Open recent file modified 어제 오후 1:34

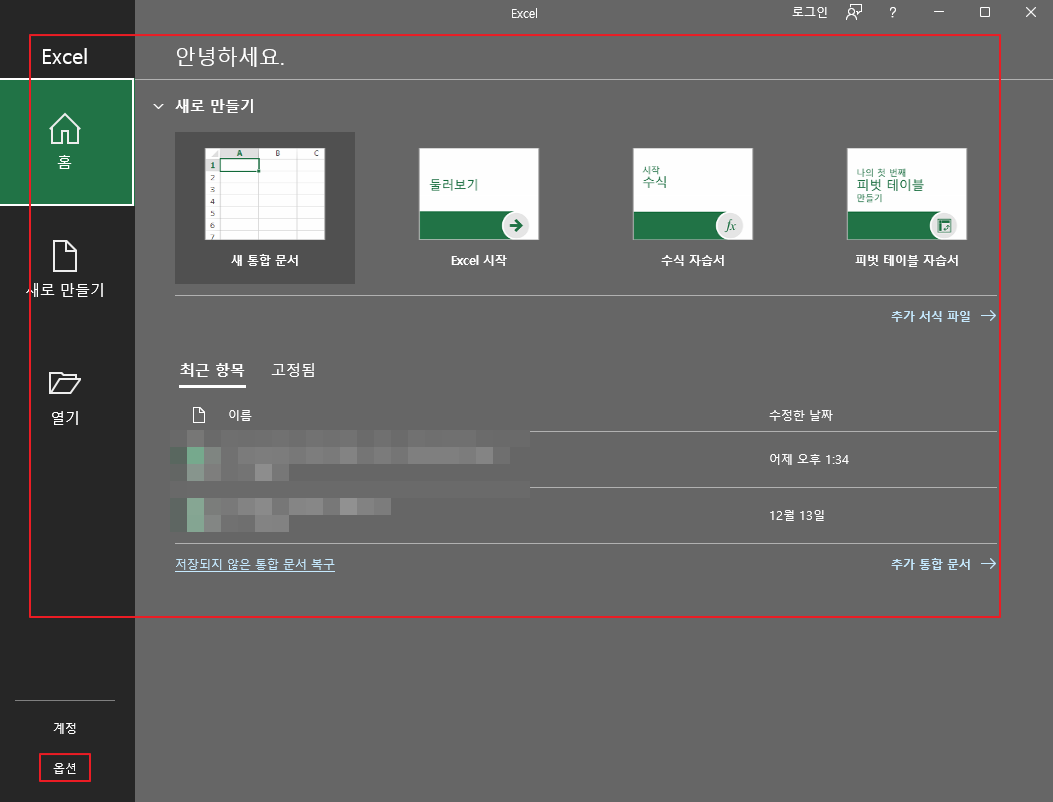coord(586,459)
